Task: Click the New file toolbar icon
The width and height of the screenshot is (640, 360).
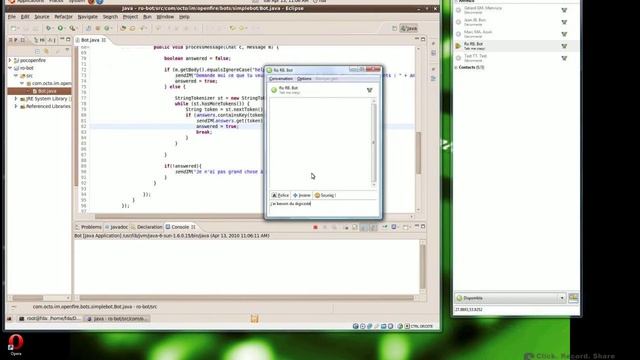Action: pos(14,28)
